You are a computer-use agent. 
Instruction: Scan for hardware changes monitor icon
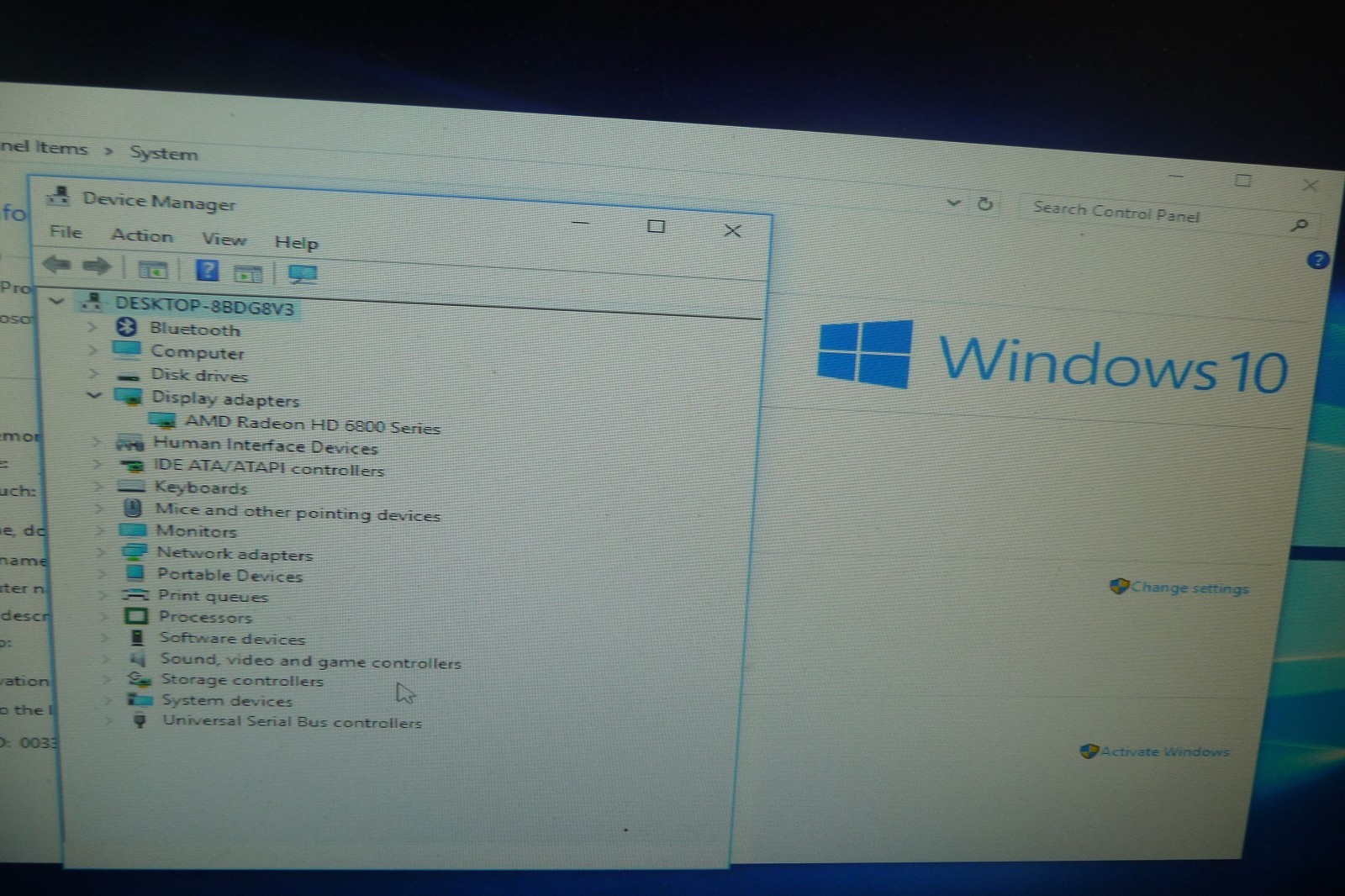tap(303, 274)
